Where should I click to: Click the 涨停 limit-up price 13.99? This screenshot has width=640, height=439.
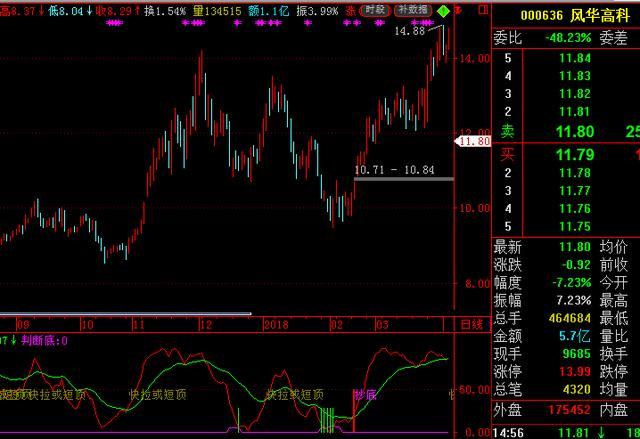(575, 372)
